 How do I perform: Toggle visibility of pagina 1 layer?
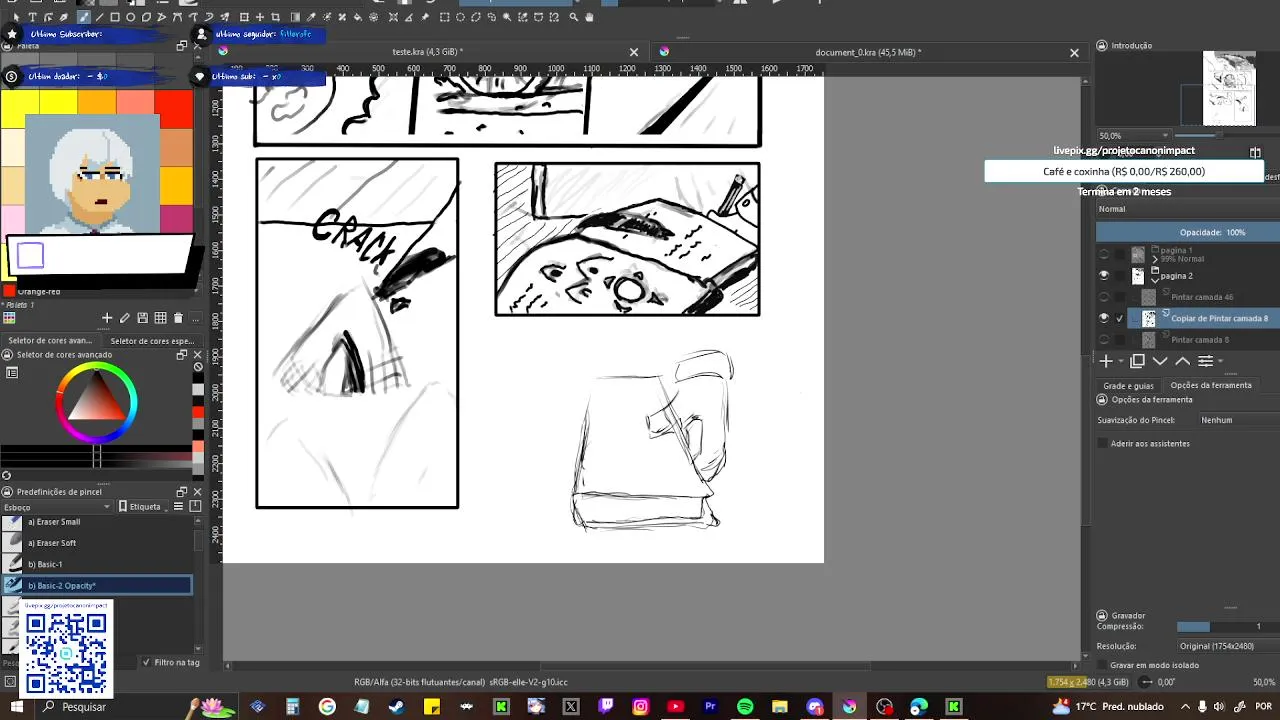click(1104, 254)
